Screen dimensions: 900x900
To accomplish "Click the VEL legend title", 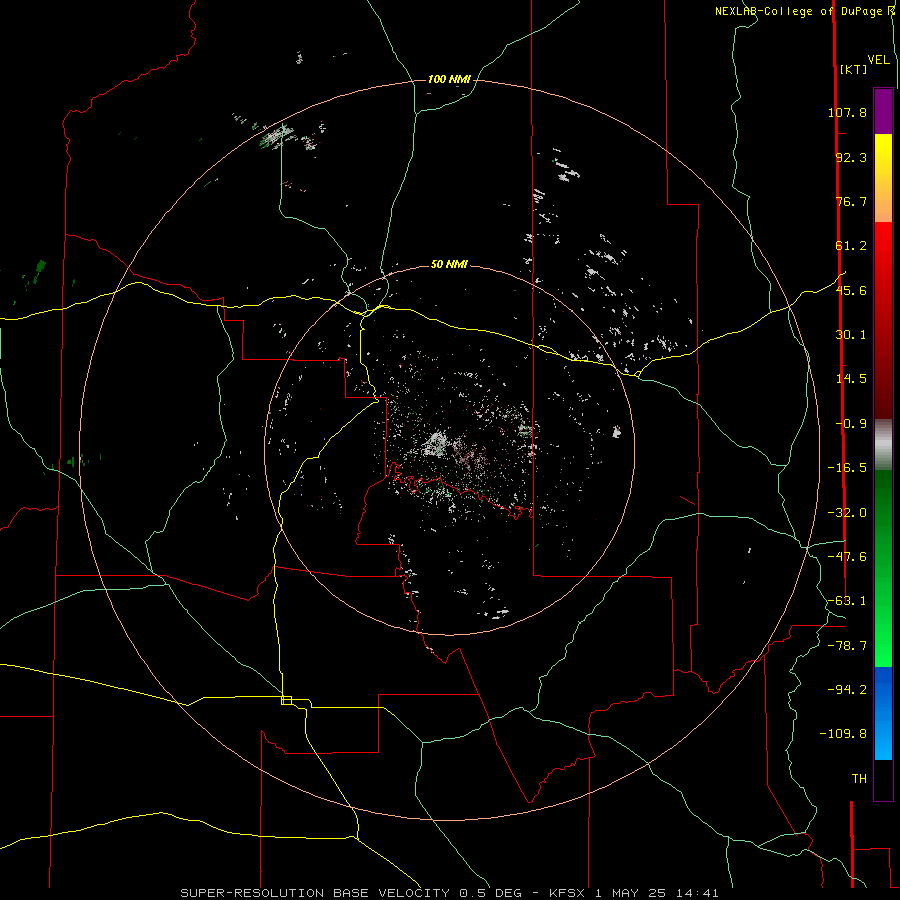I will coord(879,60).
